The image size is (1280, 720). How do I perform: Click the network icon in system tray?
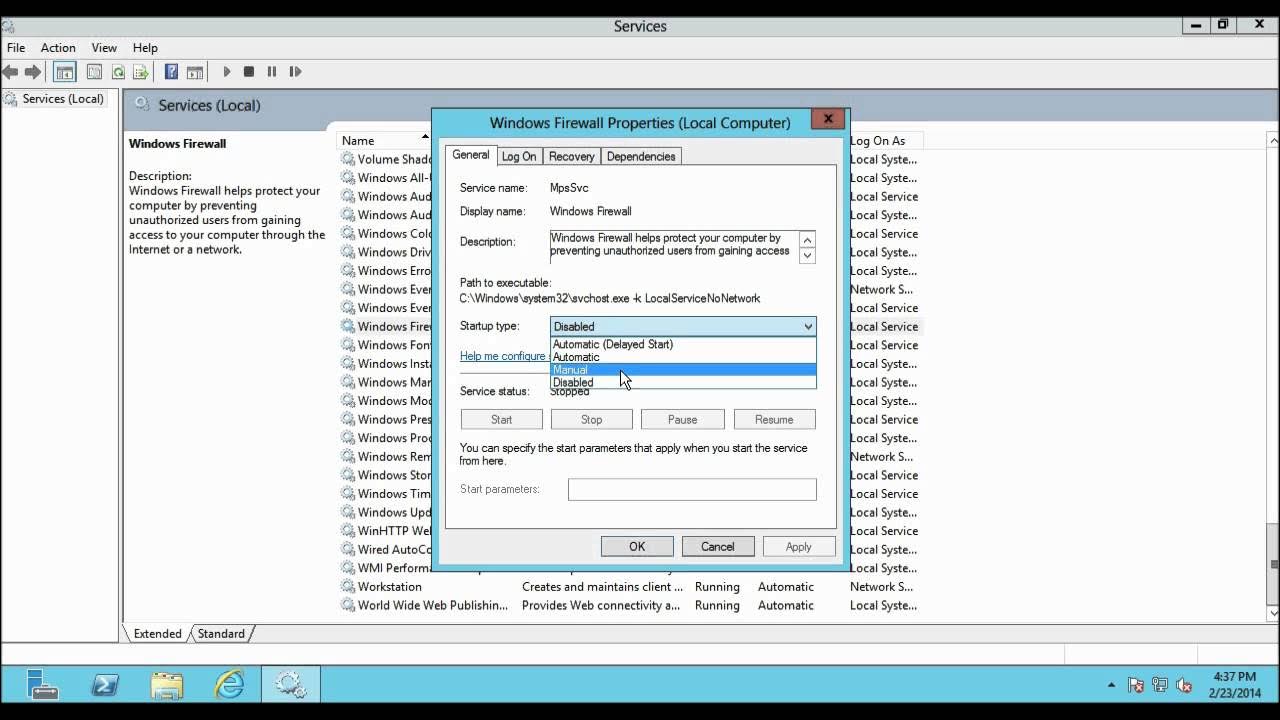pyautogui.click(x=1160, y=685)
